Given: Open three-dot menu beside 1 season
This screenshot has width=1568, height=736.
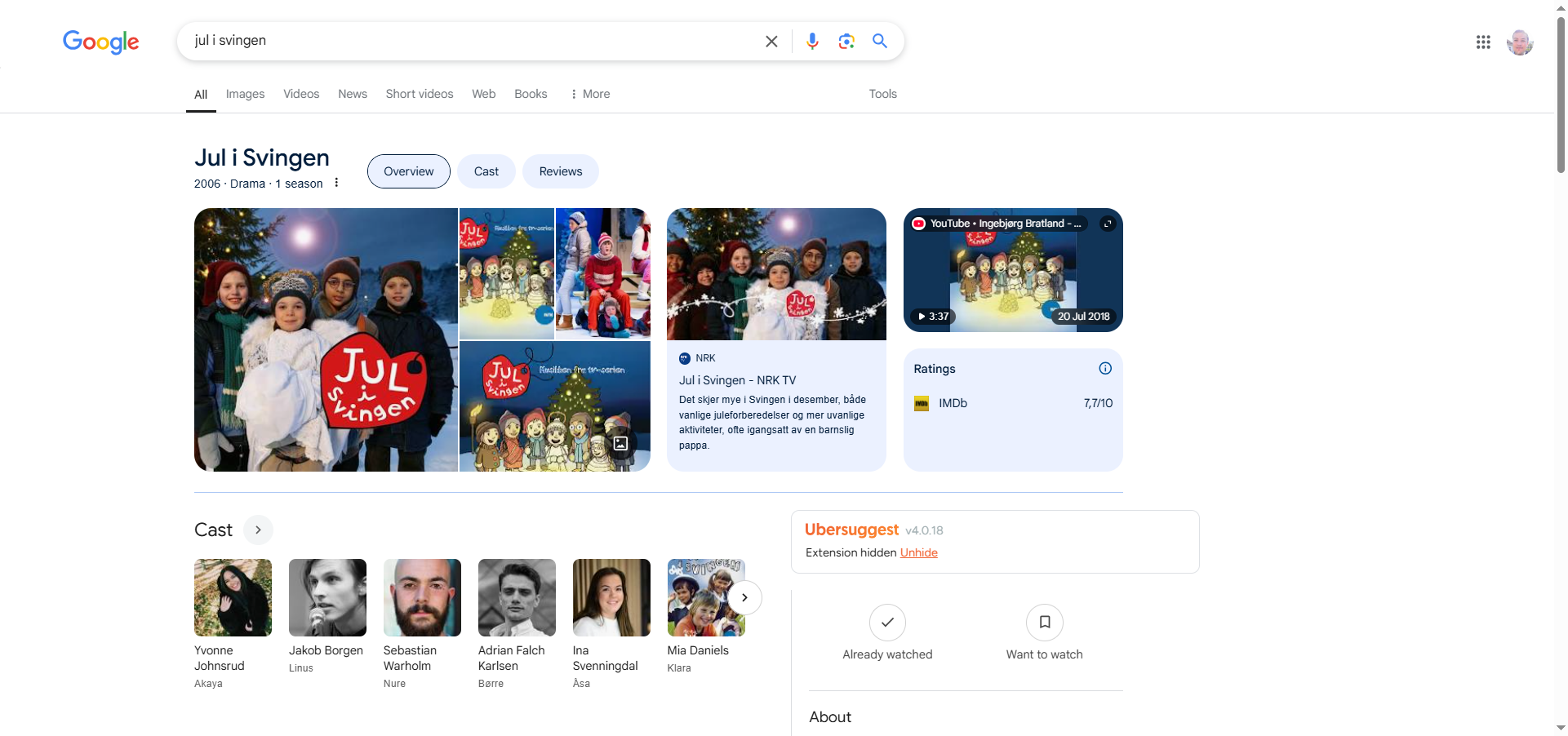Looking at the screenshot, I should [336, 183].
